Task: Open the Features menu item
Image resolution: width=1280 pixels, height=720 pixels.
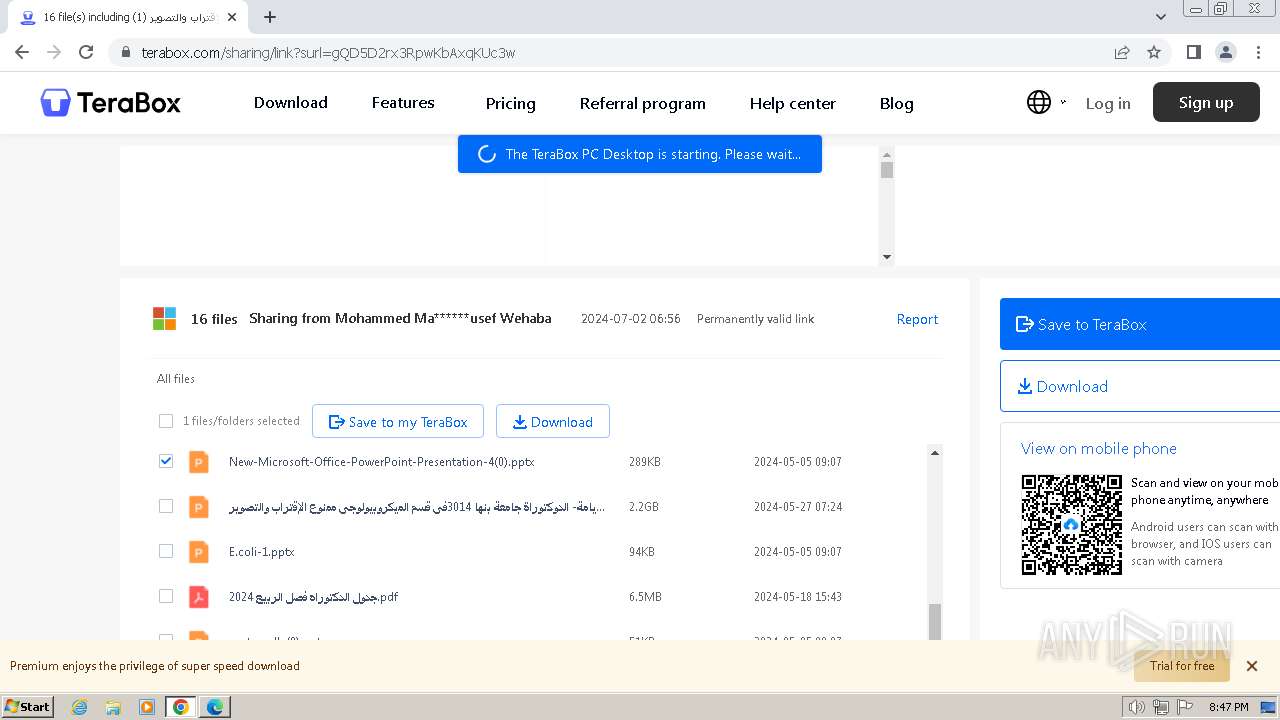Action: tap(403, 102)
